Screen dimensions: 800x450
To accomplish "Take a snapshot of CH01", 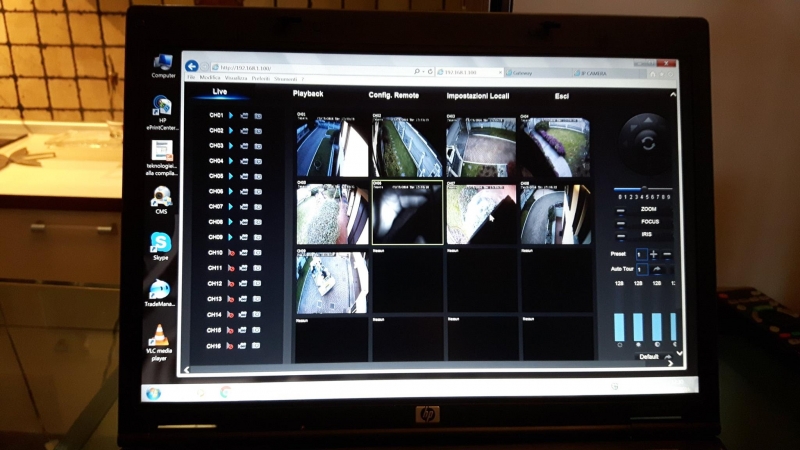I will [x=258, y=116].
